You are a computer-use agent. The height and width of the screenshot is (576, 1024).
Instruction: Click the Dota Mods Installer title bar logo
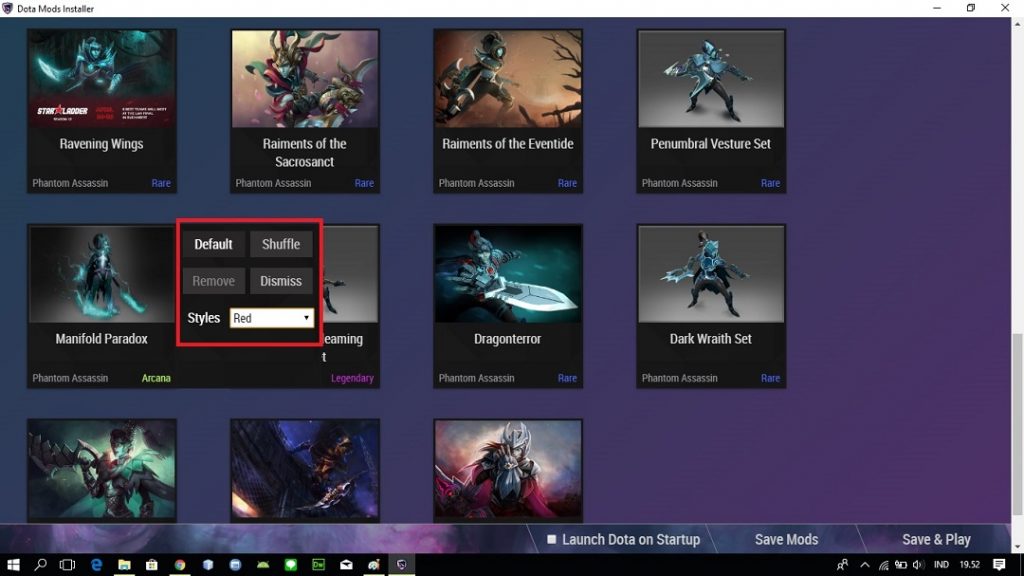tap(8, 8)
